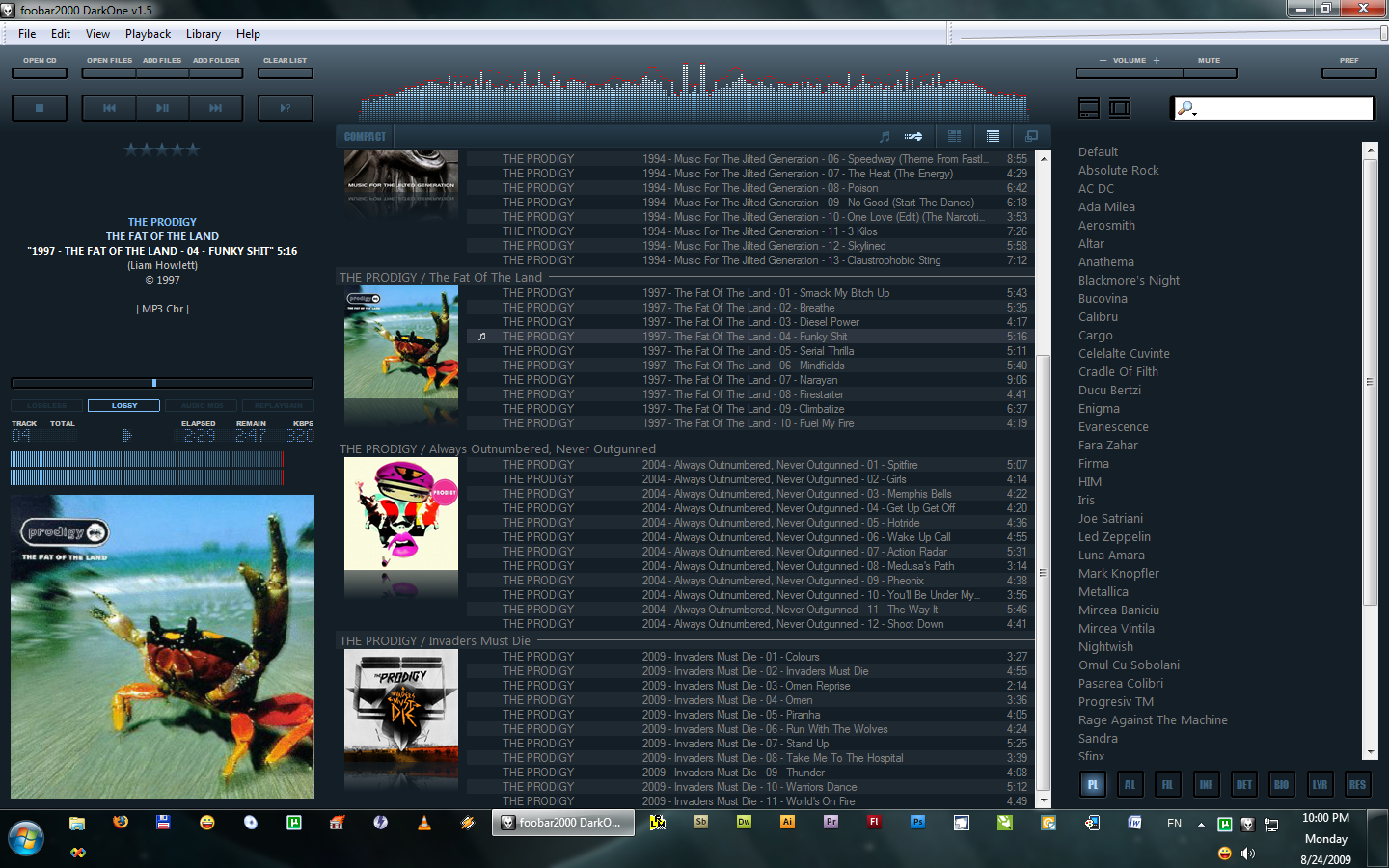Screen dimensions: 1389x868
Task: Toggle the LOSSY indicator
Action: click(x=123, y=406)
